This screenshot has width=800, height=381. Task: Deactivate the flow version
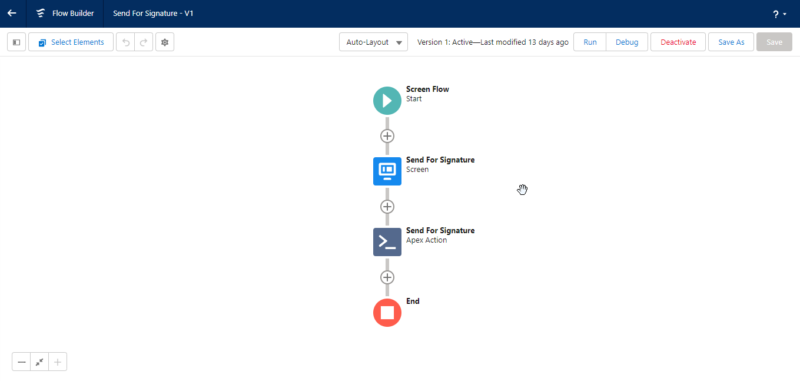(x=678, y=42)
